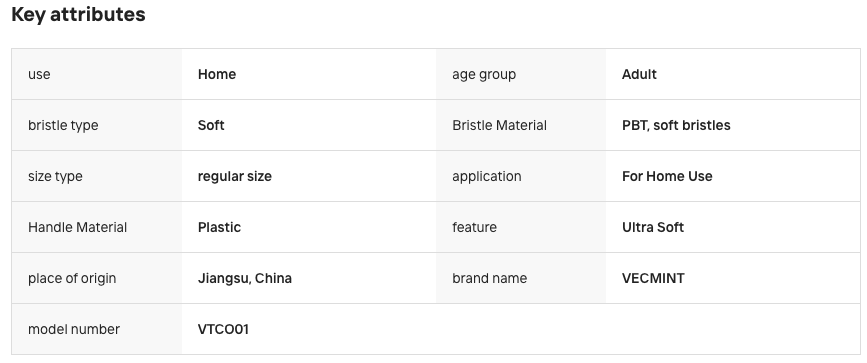Select the Handle Material label

[77, 227]
